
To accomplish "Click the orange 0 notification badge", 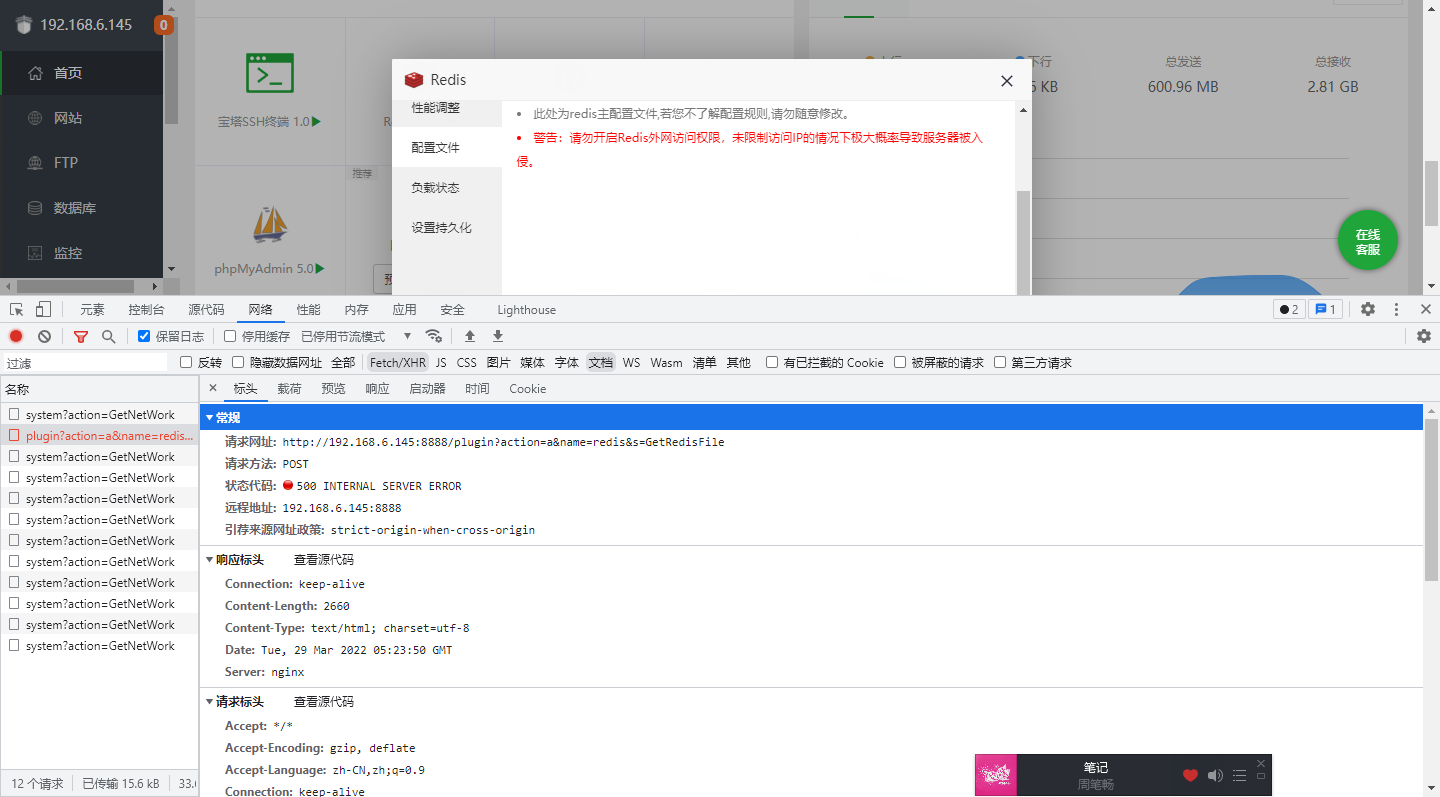I will (163, 25).
